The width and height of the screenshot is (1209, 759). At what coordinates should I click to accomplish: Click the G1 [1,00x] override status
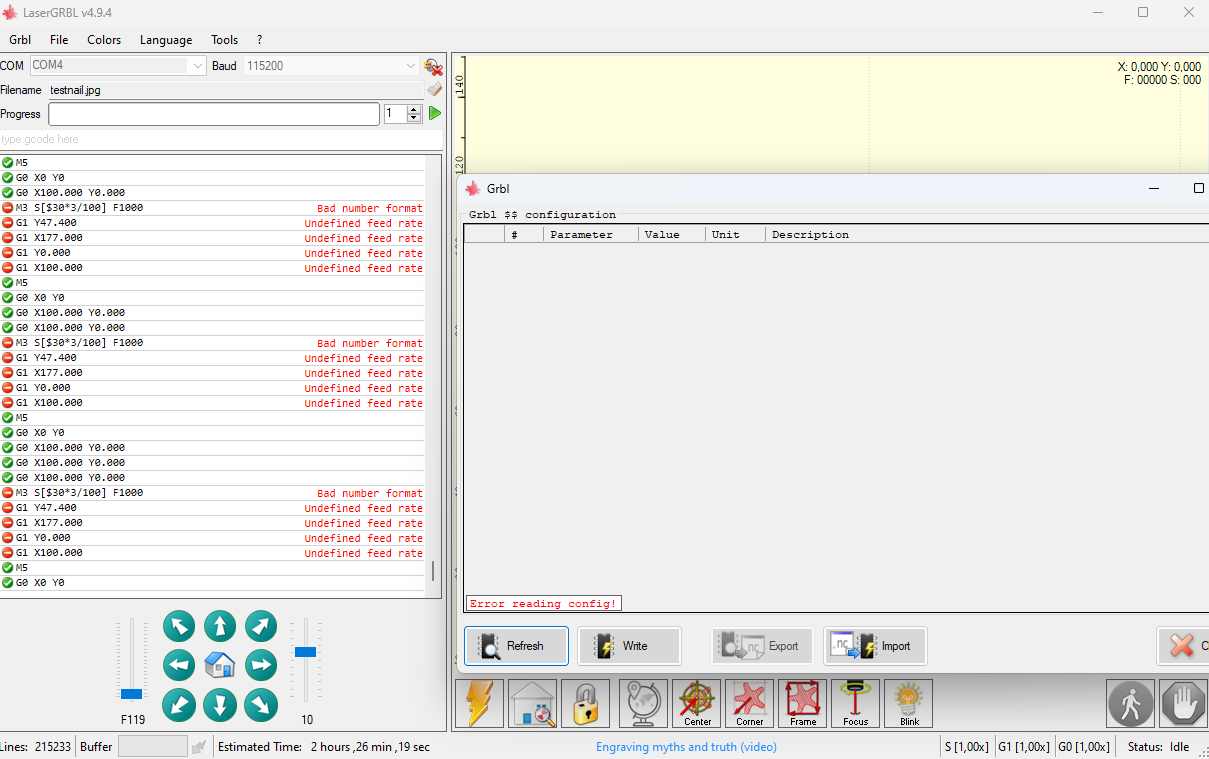click(x=1024, y=747)
